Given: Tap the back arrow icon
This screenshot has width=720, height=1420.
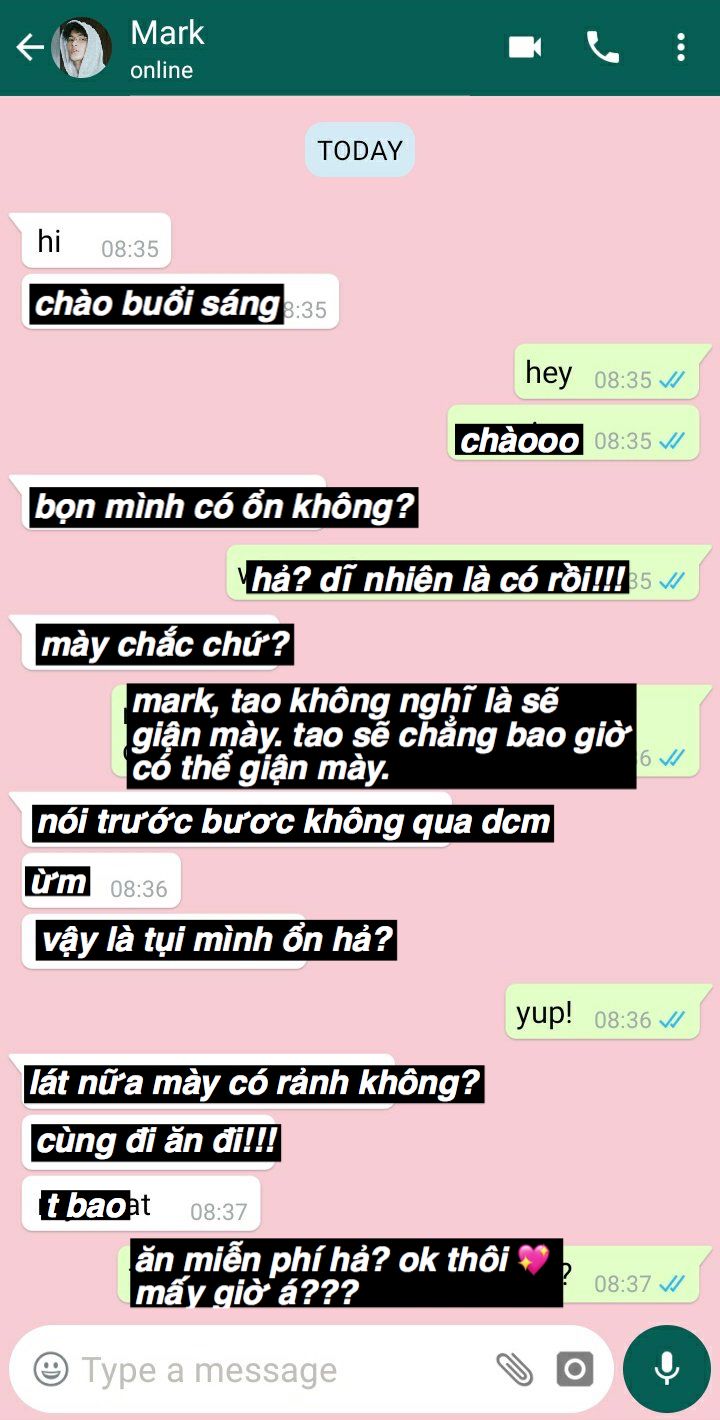Looking at the screenshot, I should [x=30, y=47].
